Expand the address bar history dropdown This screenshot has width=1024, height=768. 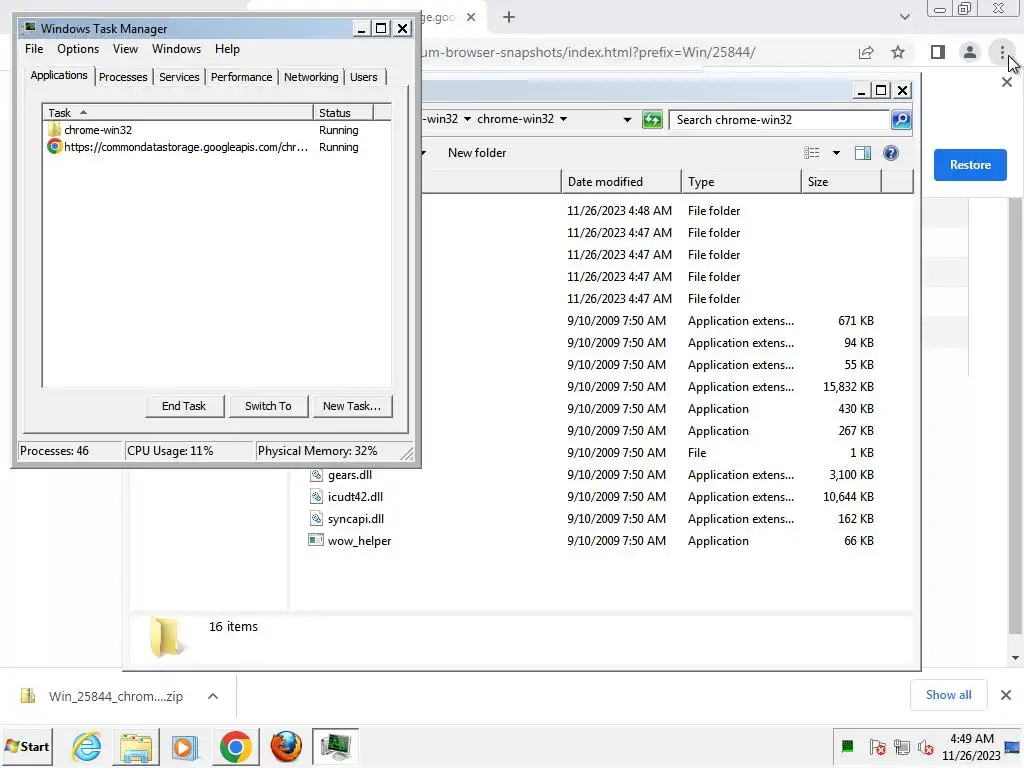pyautogui.click(x=627, y=120)
